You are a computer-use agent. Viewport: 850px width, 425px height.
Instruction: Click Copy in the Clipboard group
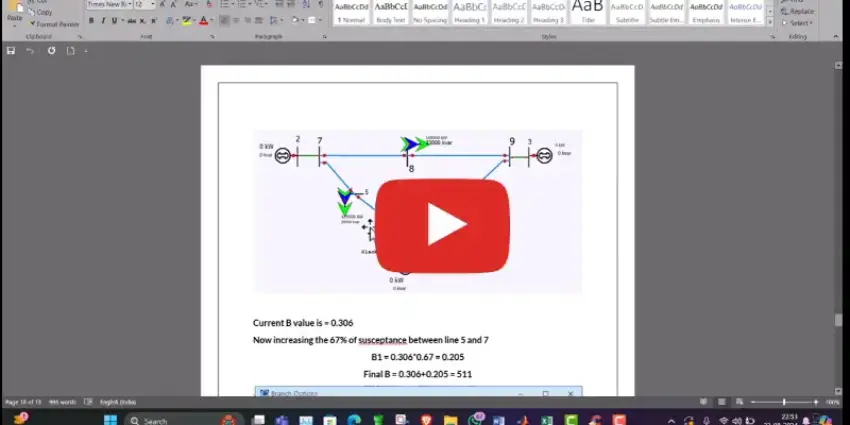coord(41,12)
